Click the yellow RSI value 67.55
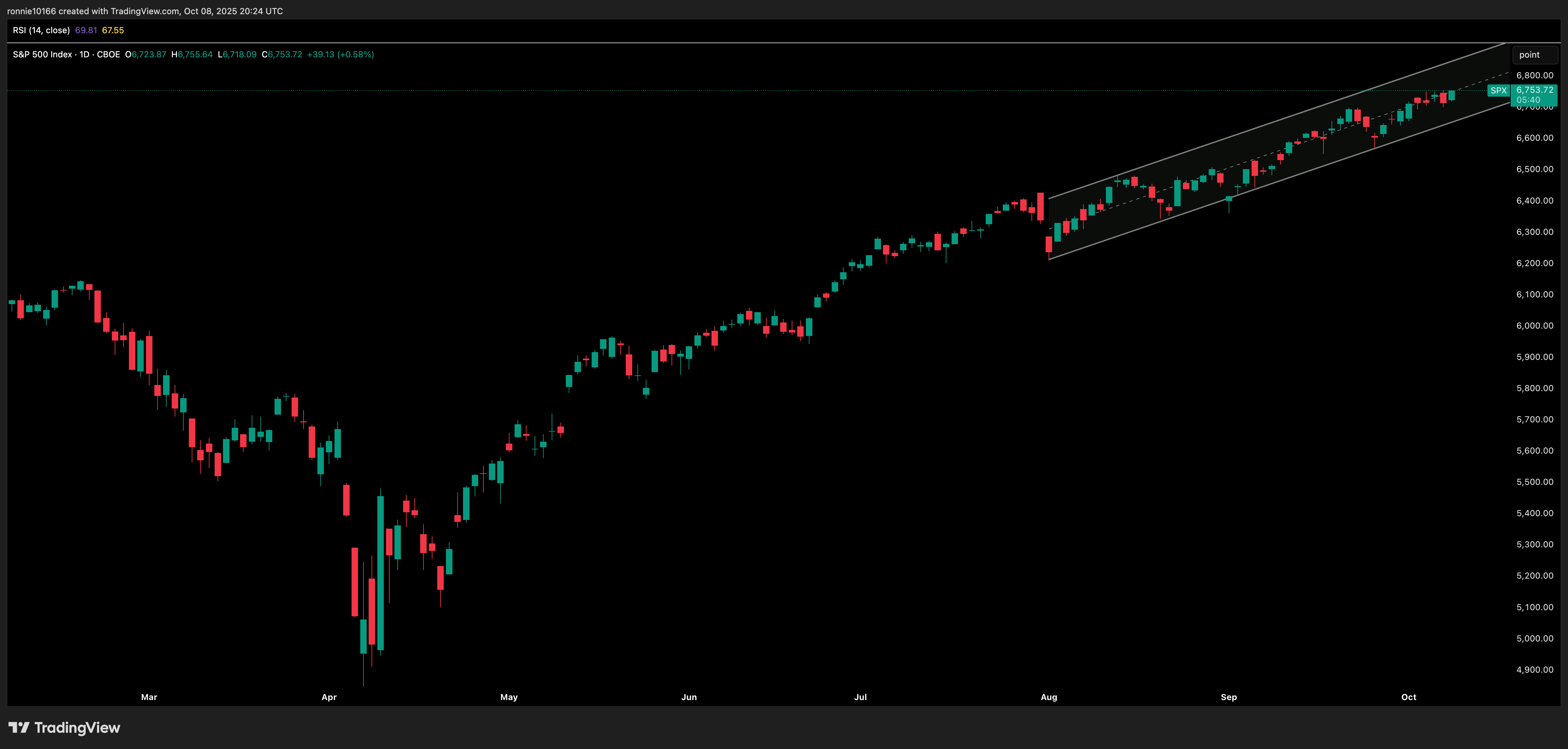Image resolution: width=1568 pixels, height=749 pixels. 112,30
